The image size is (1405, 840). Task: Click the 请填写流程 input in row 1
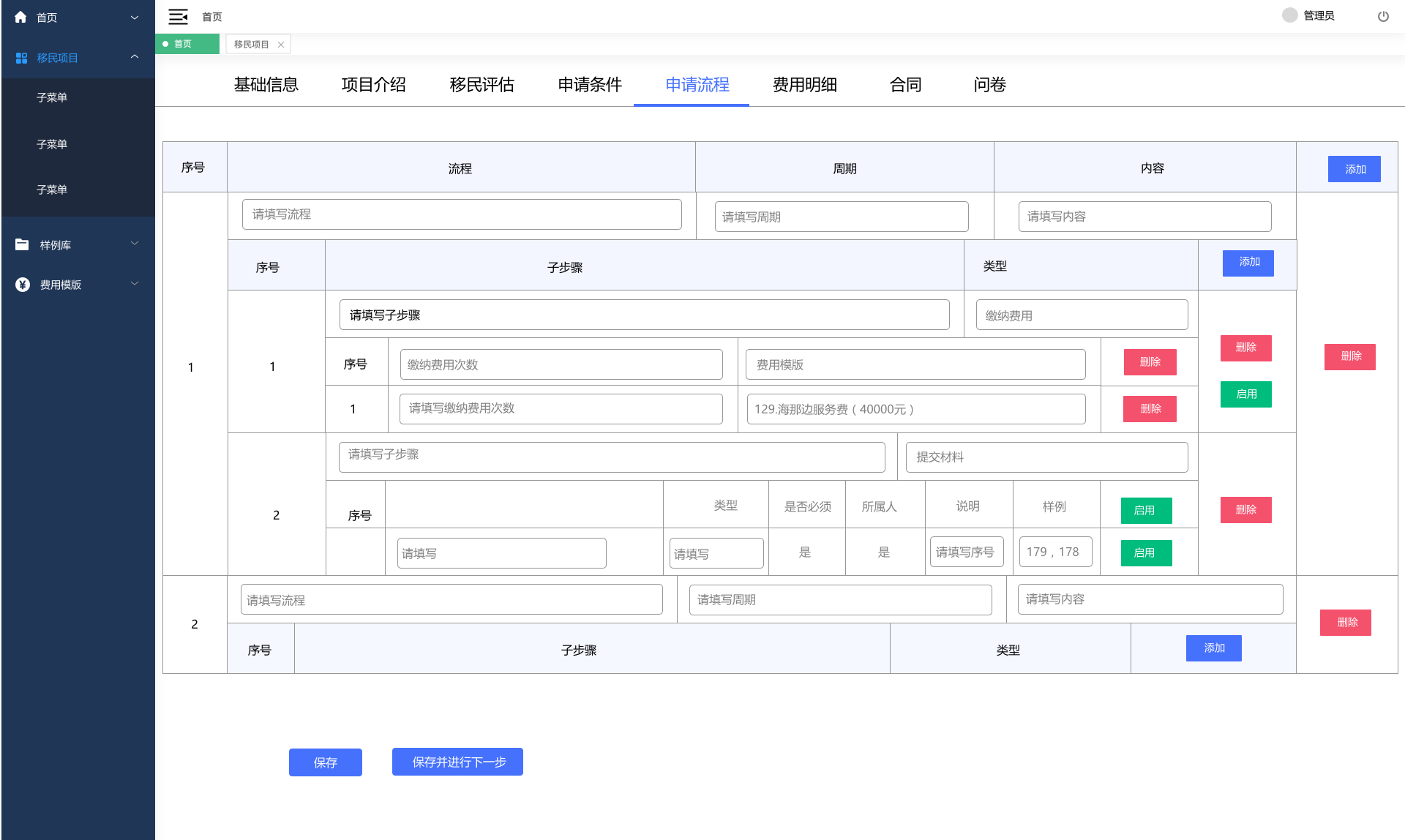[461, 214]
